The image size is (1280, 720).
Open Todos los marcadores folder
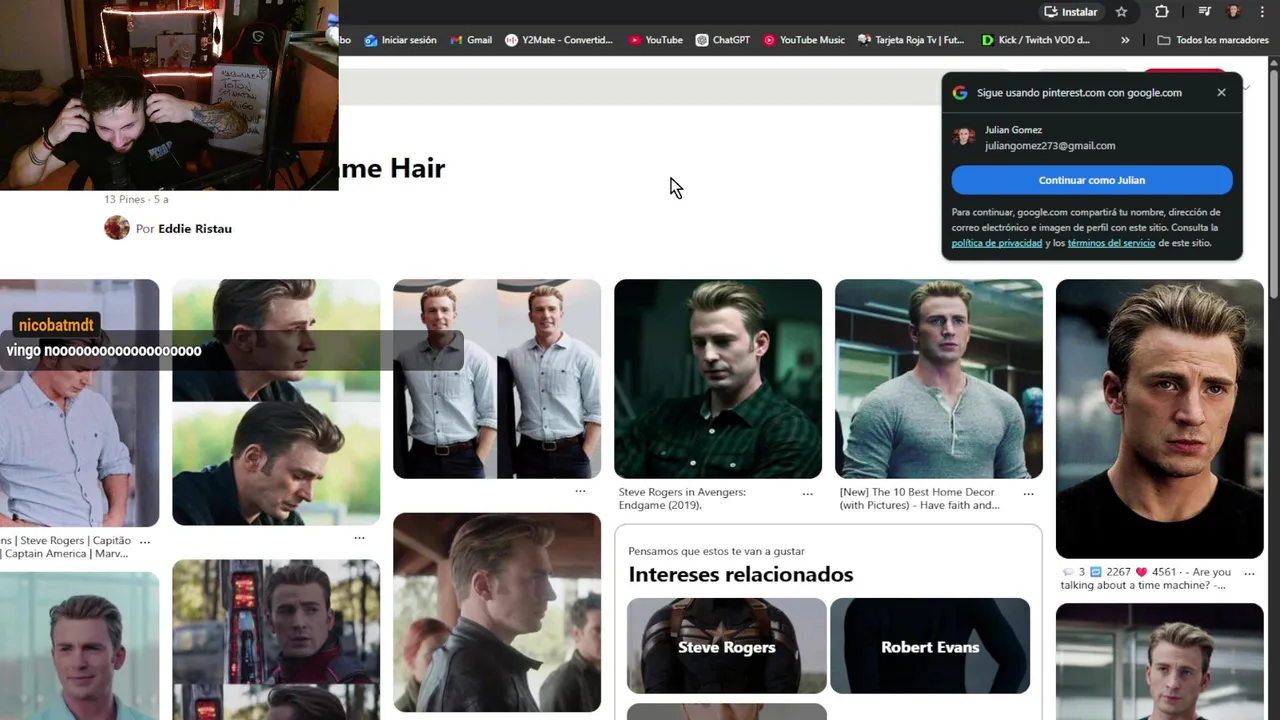pyautogui.click(x=1213, y=40)
